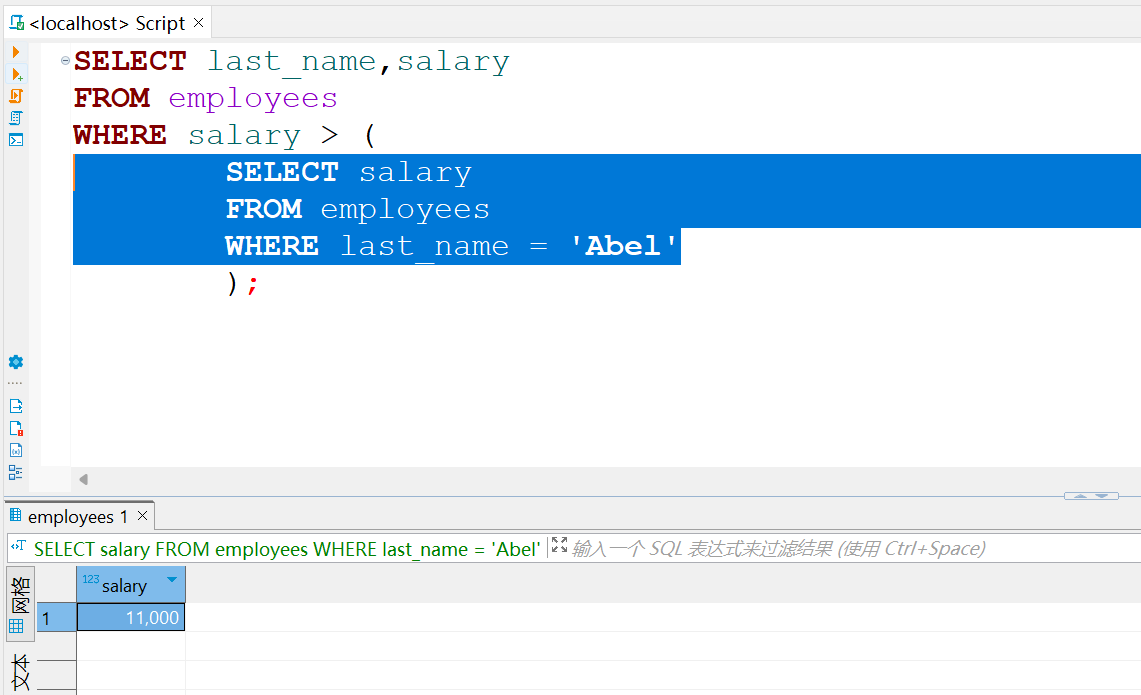1141x695 pixels.
Task: Switch results to text view (文本)
Action: 19,672
